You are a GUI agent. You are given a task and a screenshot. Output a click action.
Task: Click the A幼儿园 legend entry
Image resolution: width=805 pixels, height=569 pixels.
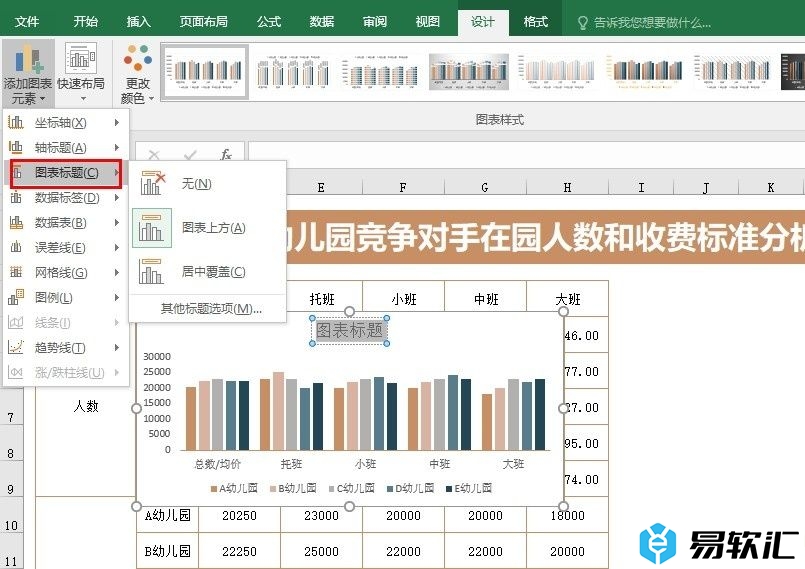[234, 488]
